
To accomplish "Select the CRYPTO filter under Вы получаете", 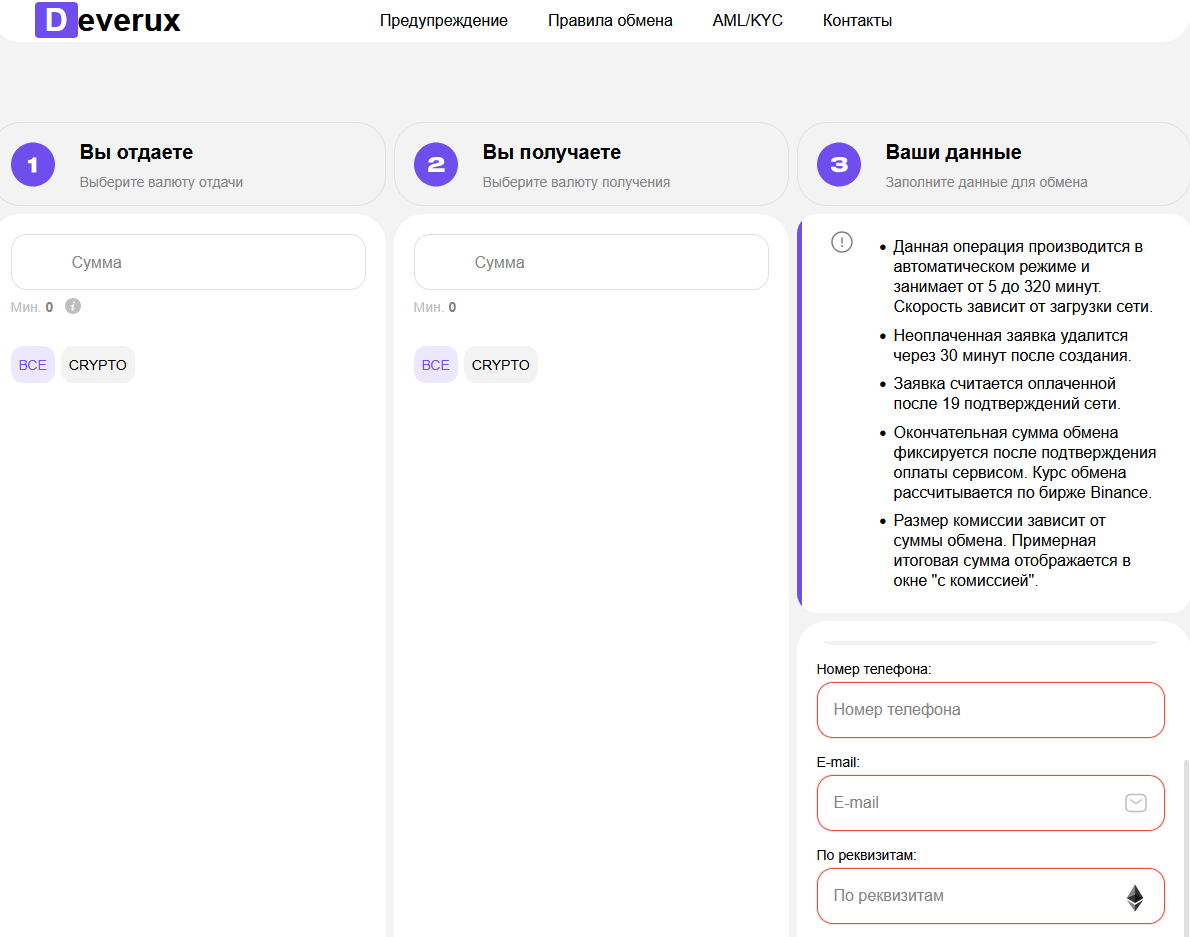I will coord(501,365).
